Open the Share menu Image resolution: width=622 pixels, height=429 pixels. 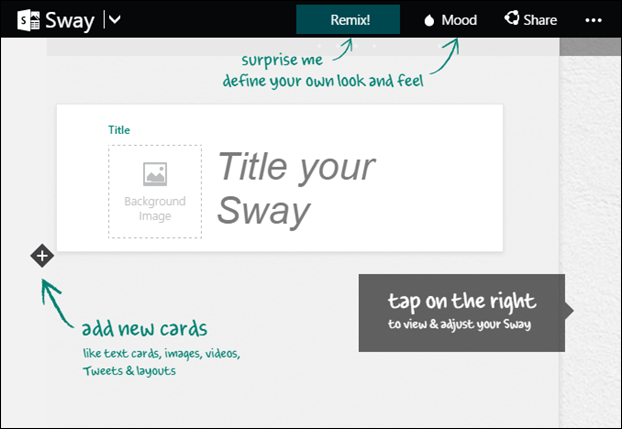[x=531, y=19]
